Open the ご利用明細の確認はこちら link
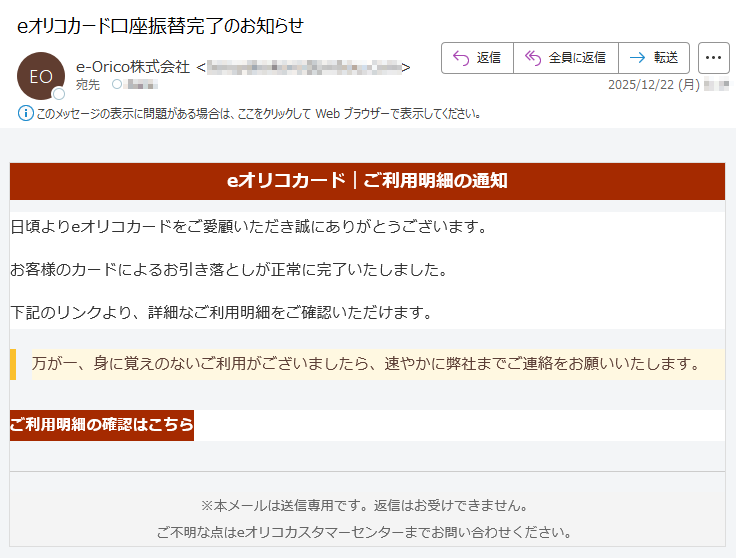 tap(102, 425)
